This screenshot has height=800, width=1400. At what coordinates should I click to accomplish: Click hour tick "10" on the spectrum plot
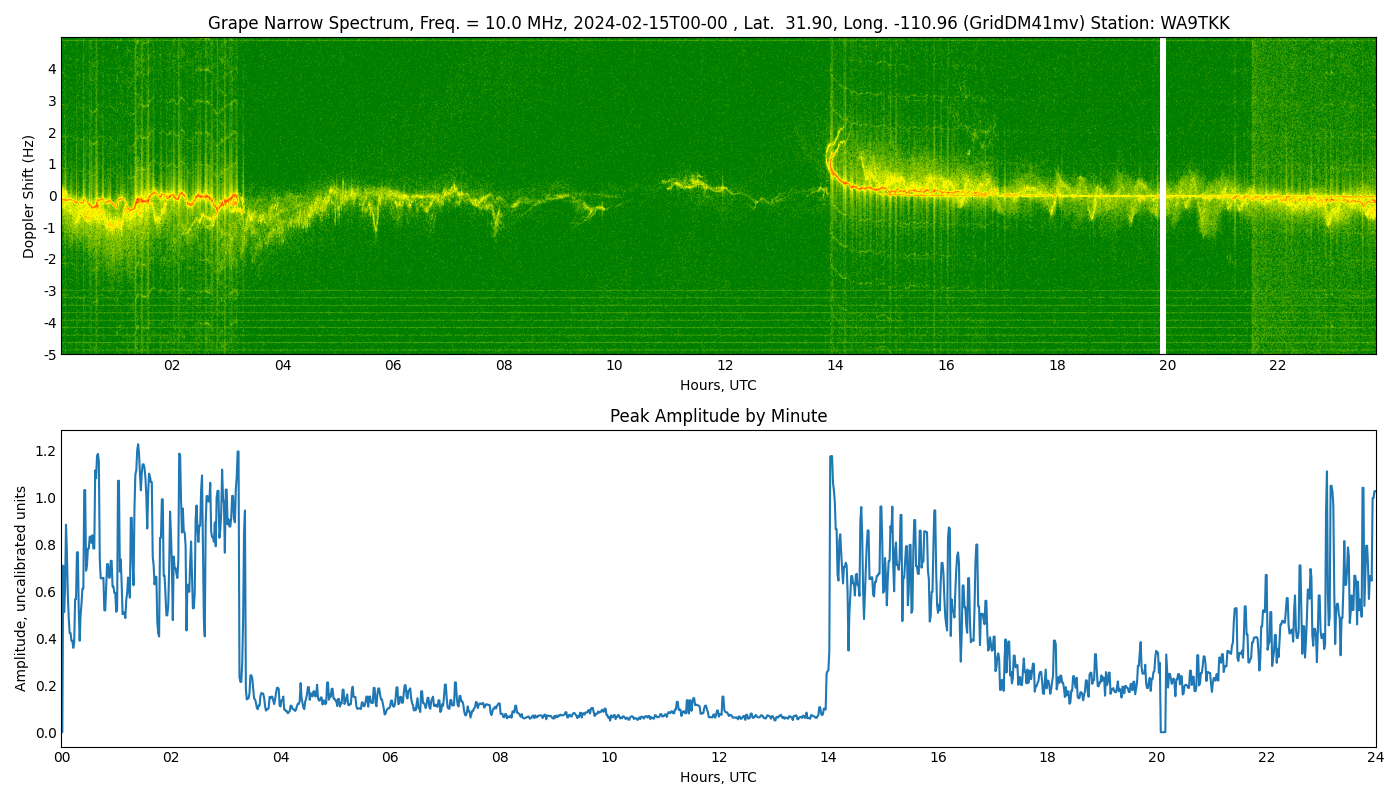coord(614,365)
